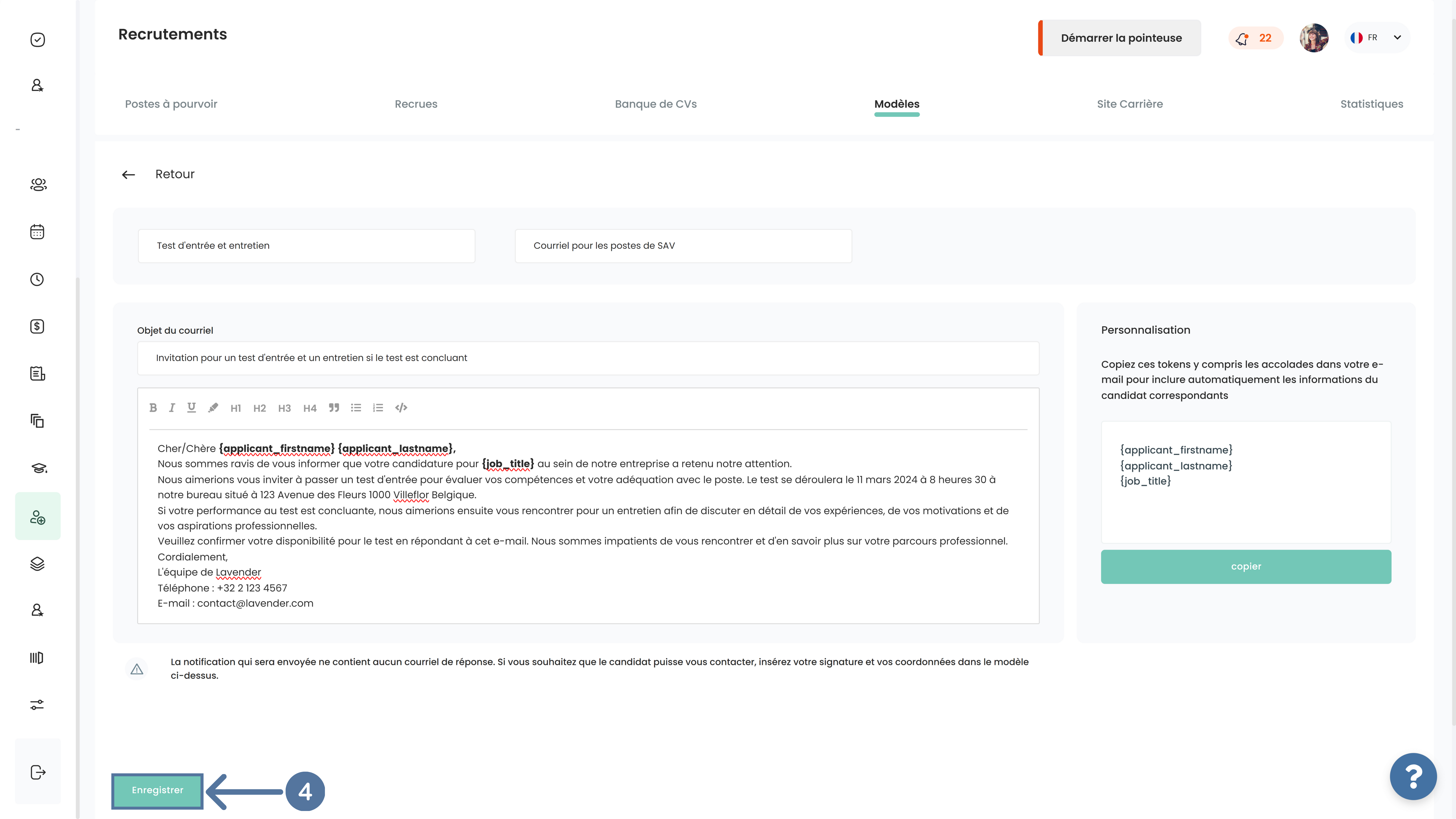Insert a bulleted list
Viewport: 1456px width, 819px height.
(356, 407)
